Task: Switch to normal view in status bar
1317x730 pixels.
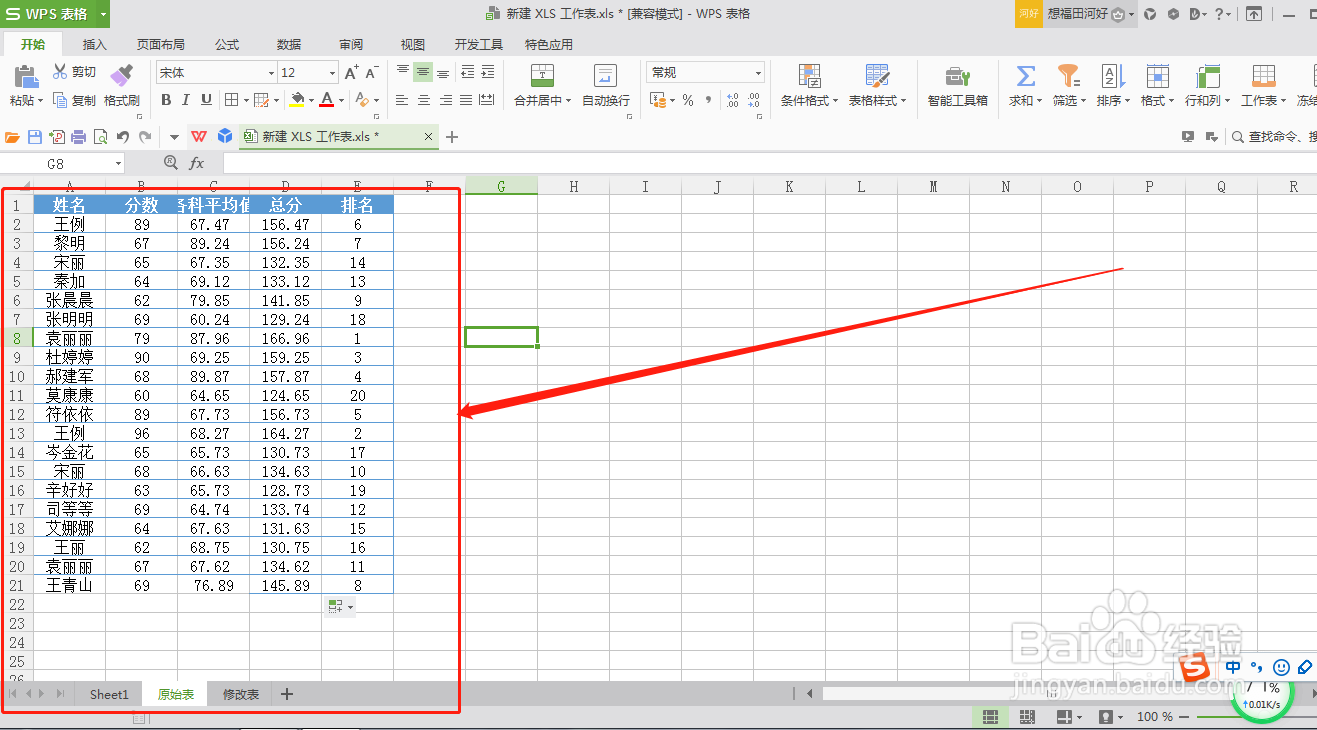Action: (x=990, y=717)
